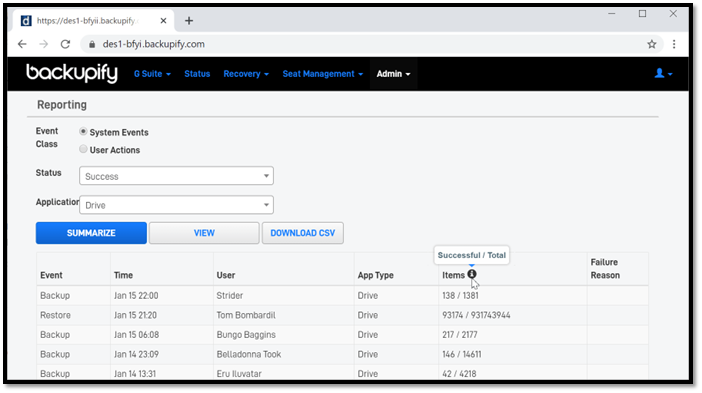Click the browser back arrow

click(x=22, y=44)
